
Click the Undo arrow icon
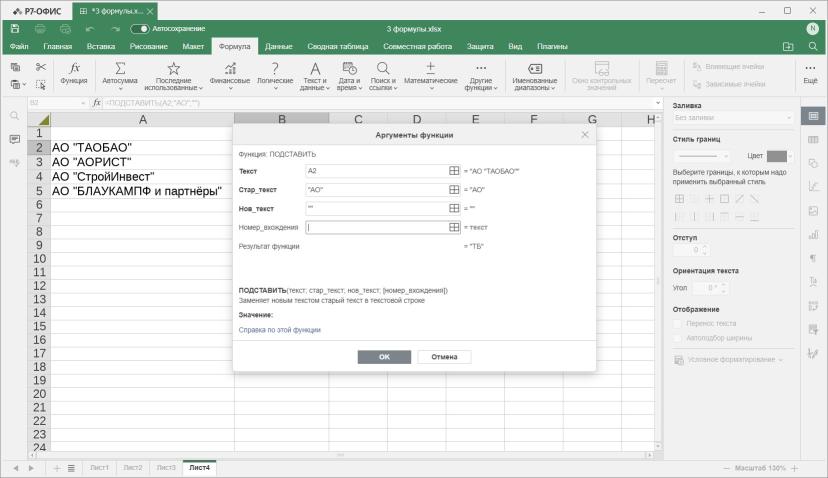pos(90,29)
